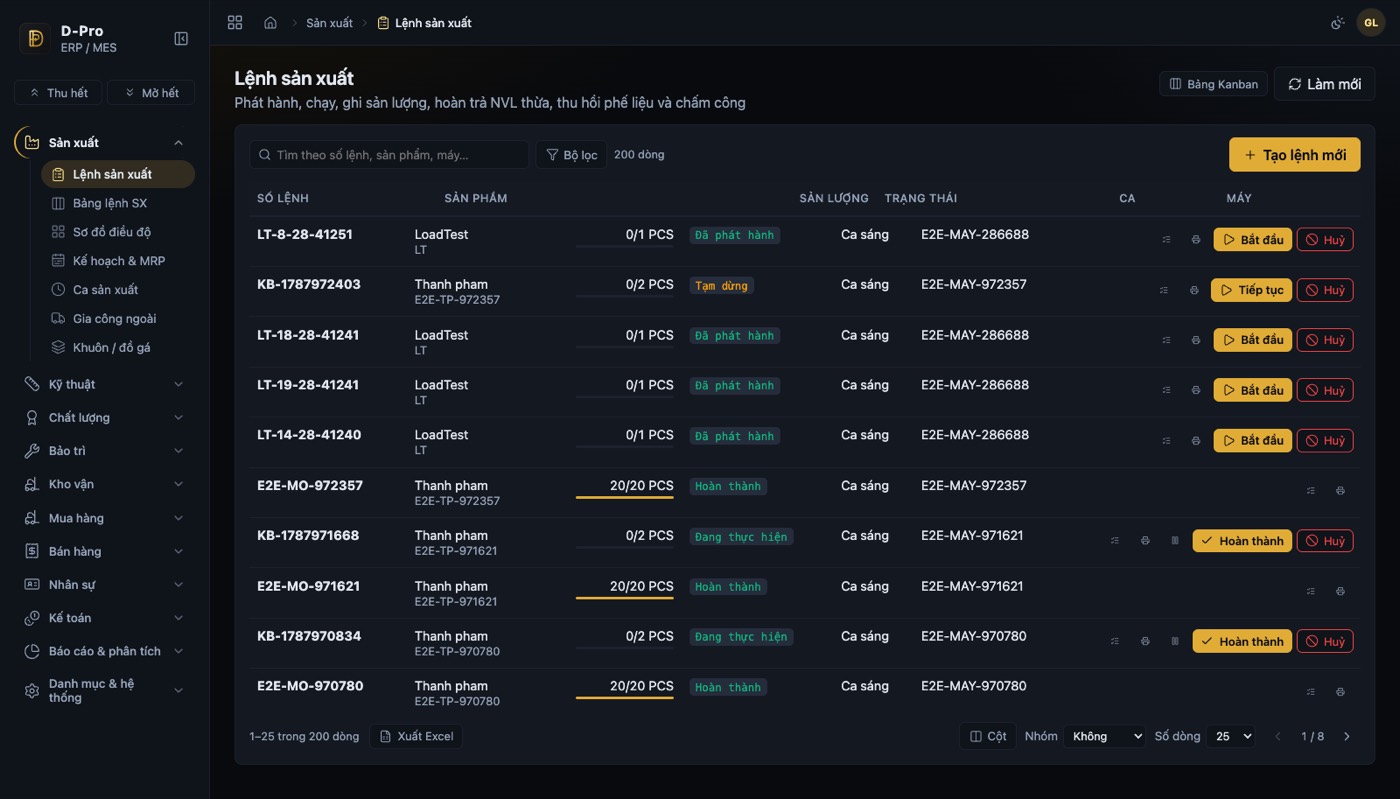Switch to the Bảng Kanban view
Screen dimensions: 1400x799
coord(1213,84)
